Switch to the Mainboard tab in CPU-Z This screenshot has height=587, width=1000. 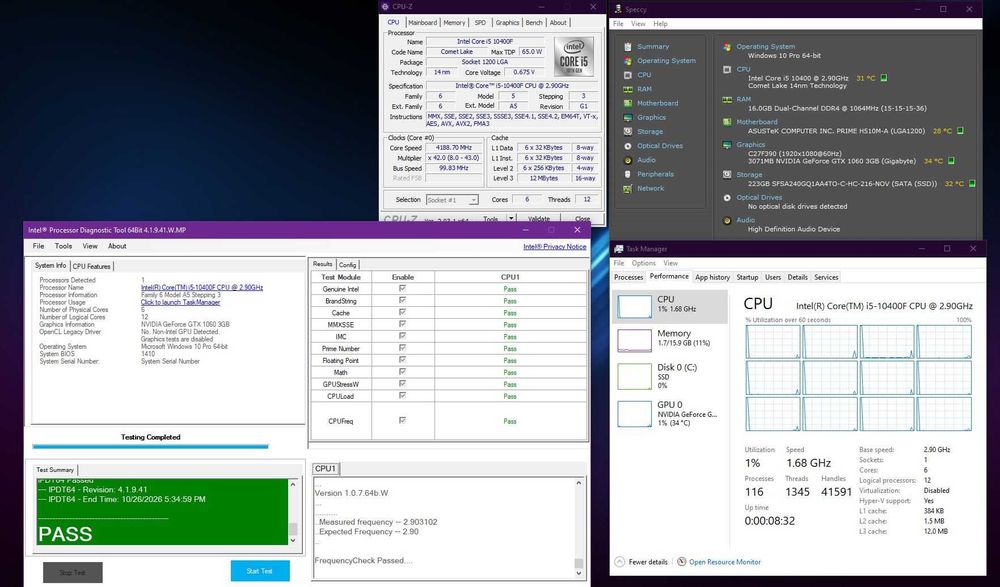[x=423, y=22]
